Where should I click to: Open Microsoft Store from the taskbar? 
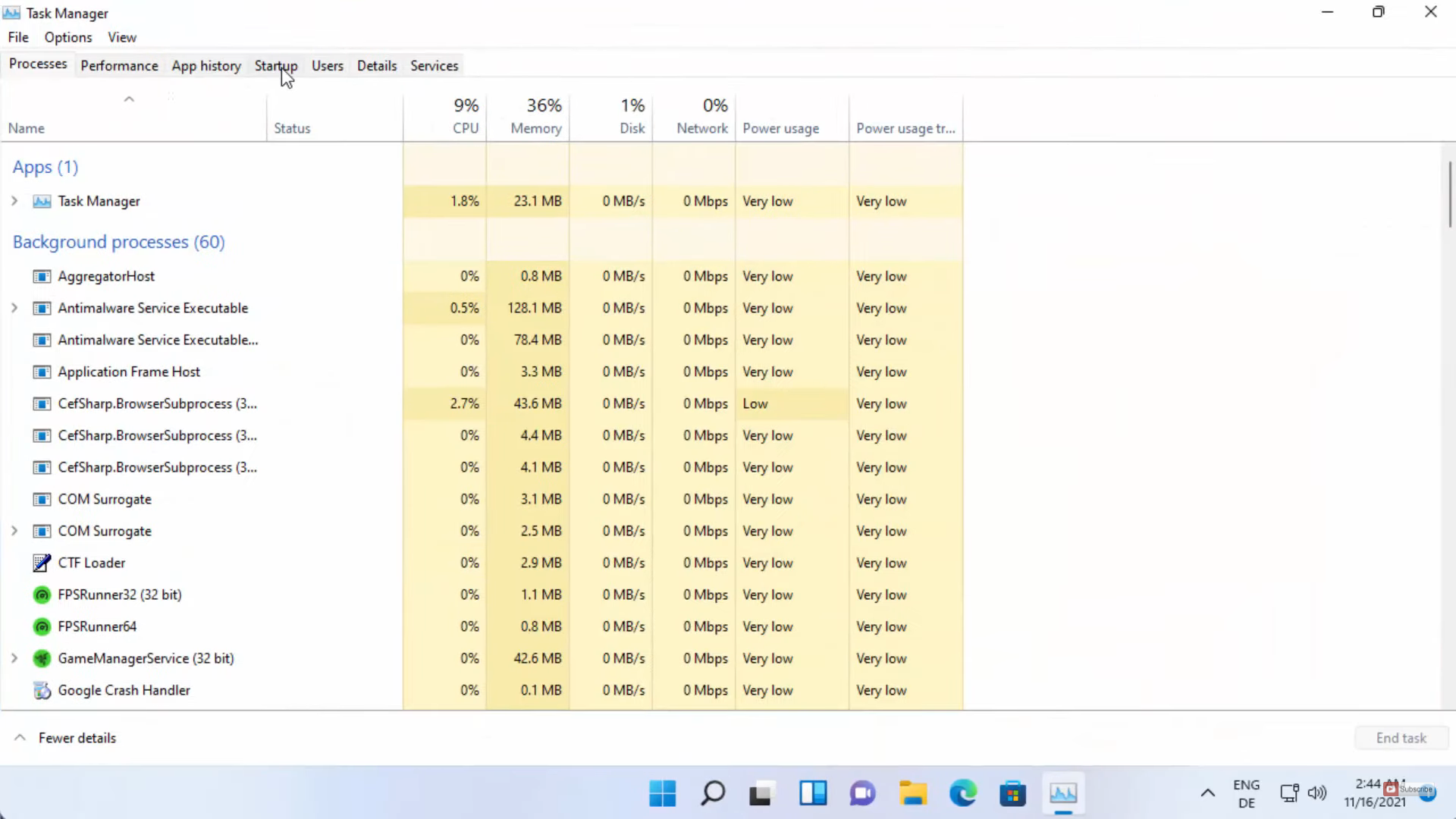pyautogui.click(x=1012, y=793)
